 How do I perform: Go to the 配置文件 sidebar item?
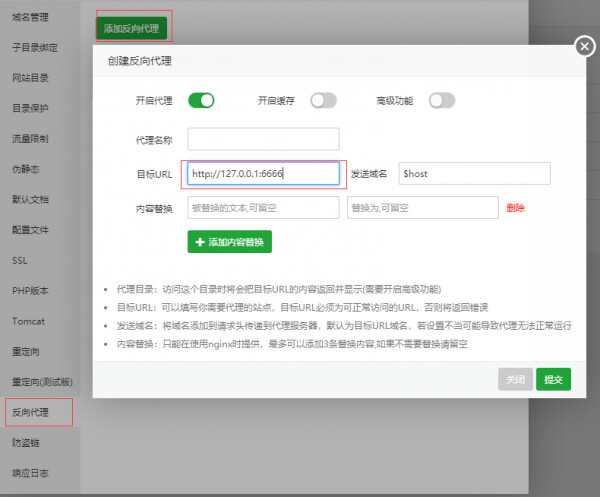coord(30,229)
